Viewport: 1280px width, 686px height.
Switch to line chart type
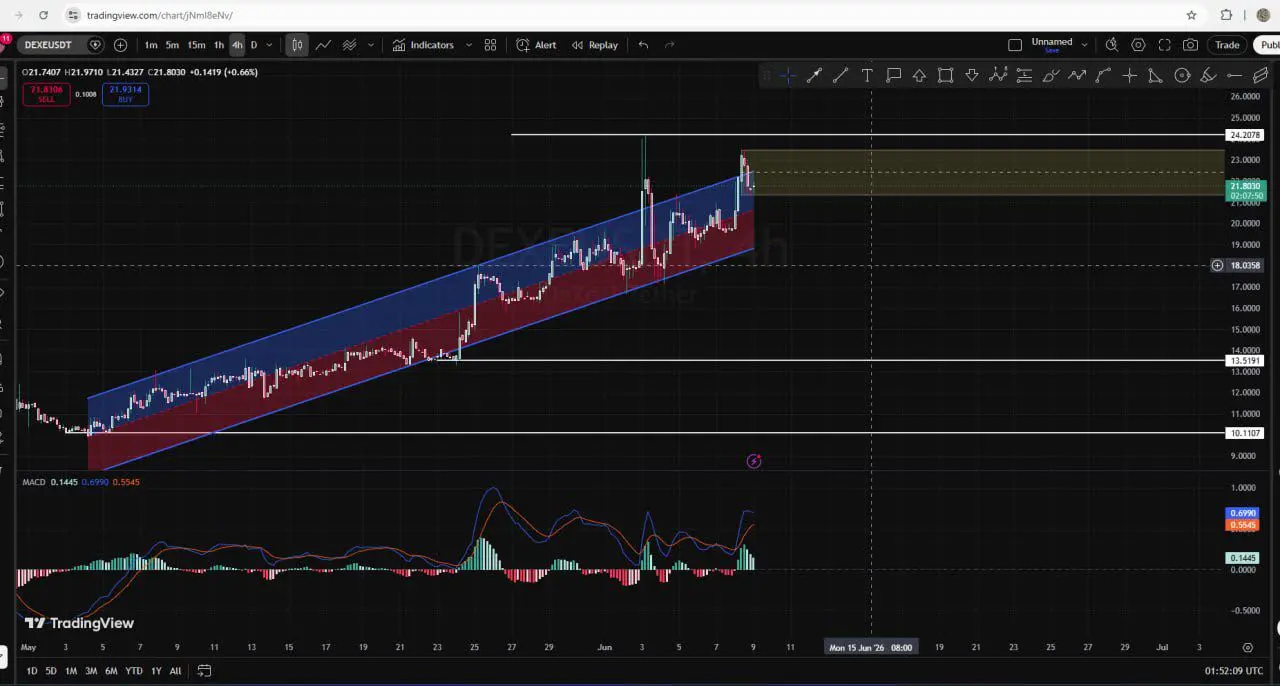323,45
